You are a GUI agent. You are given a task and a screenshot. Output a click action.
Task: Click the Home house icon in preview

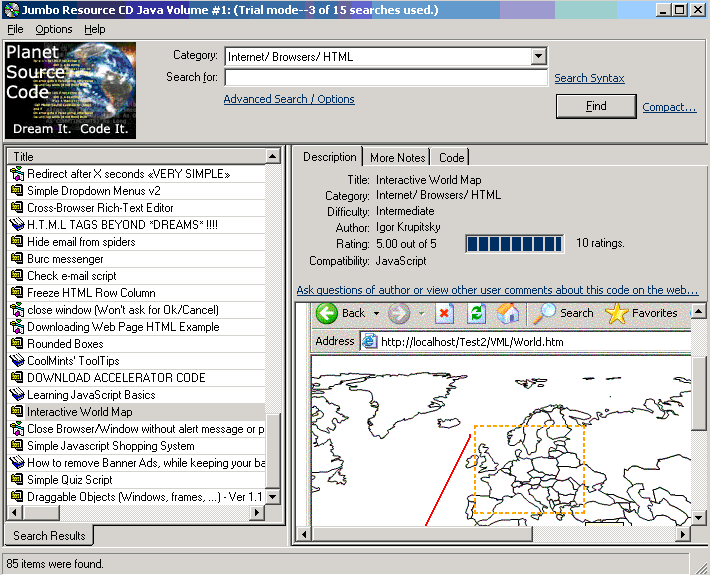tap(508, 313)
